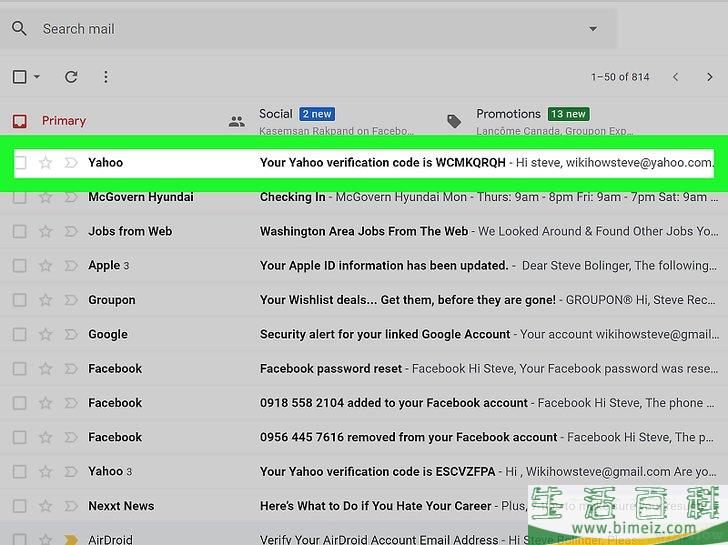Click the Primary inbox icon
The height and width of the screenshot is (545, 728).
point(20,121)
